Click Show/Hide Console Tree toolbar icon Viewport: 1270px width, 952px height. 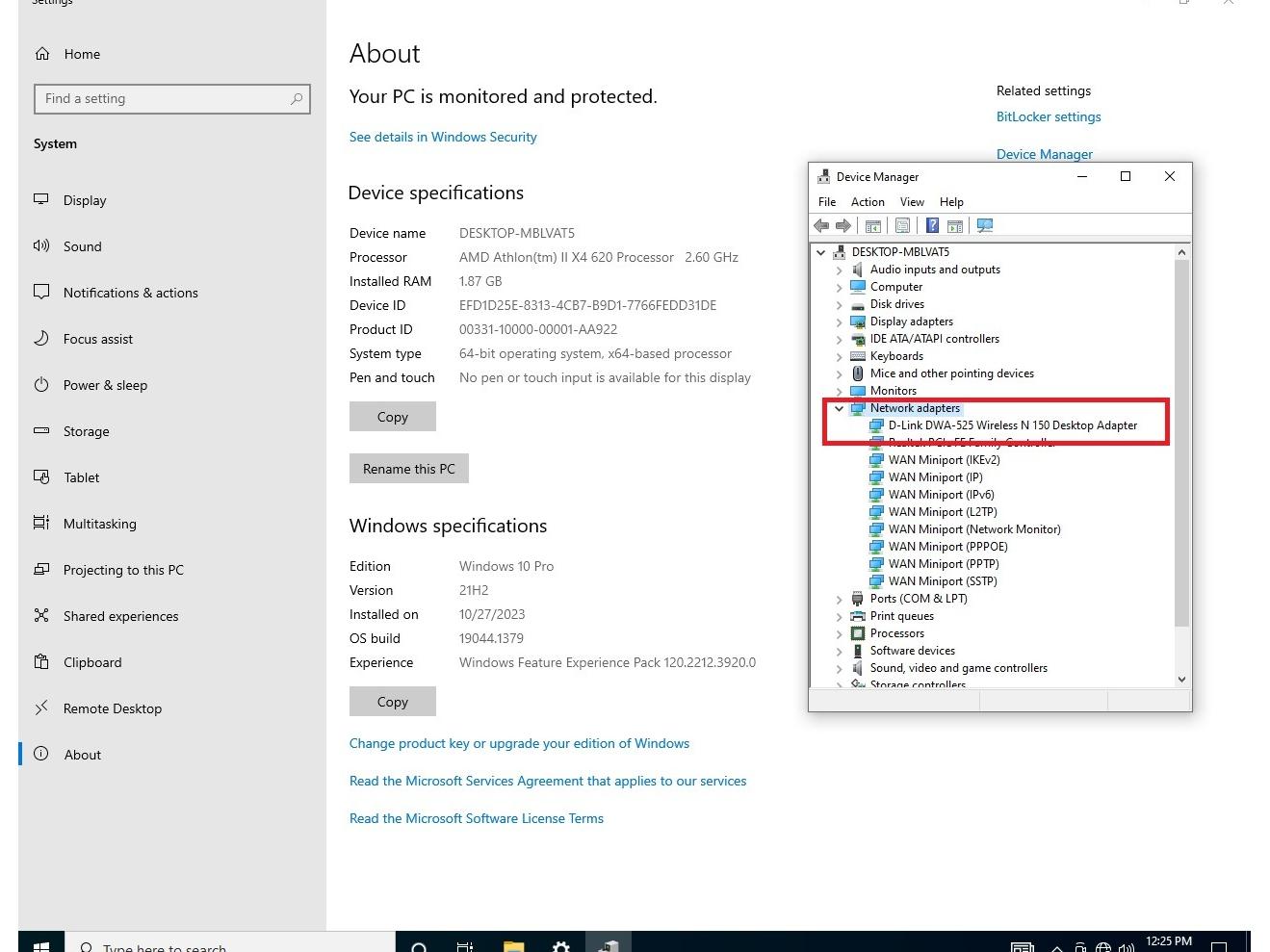point(873,226)
